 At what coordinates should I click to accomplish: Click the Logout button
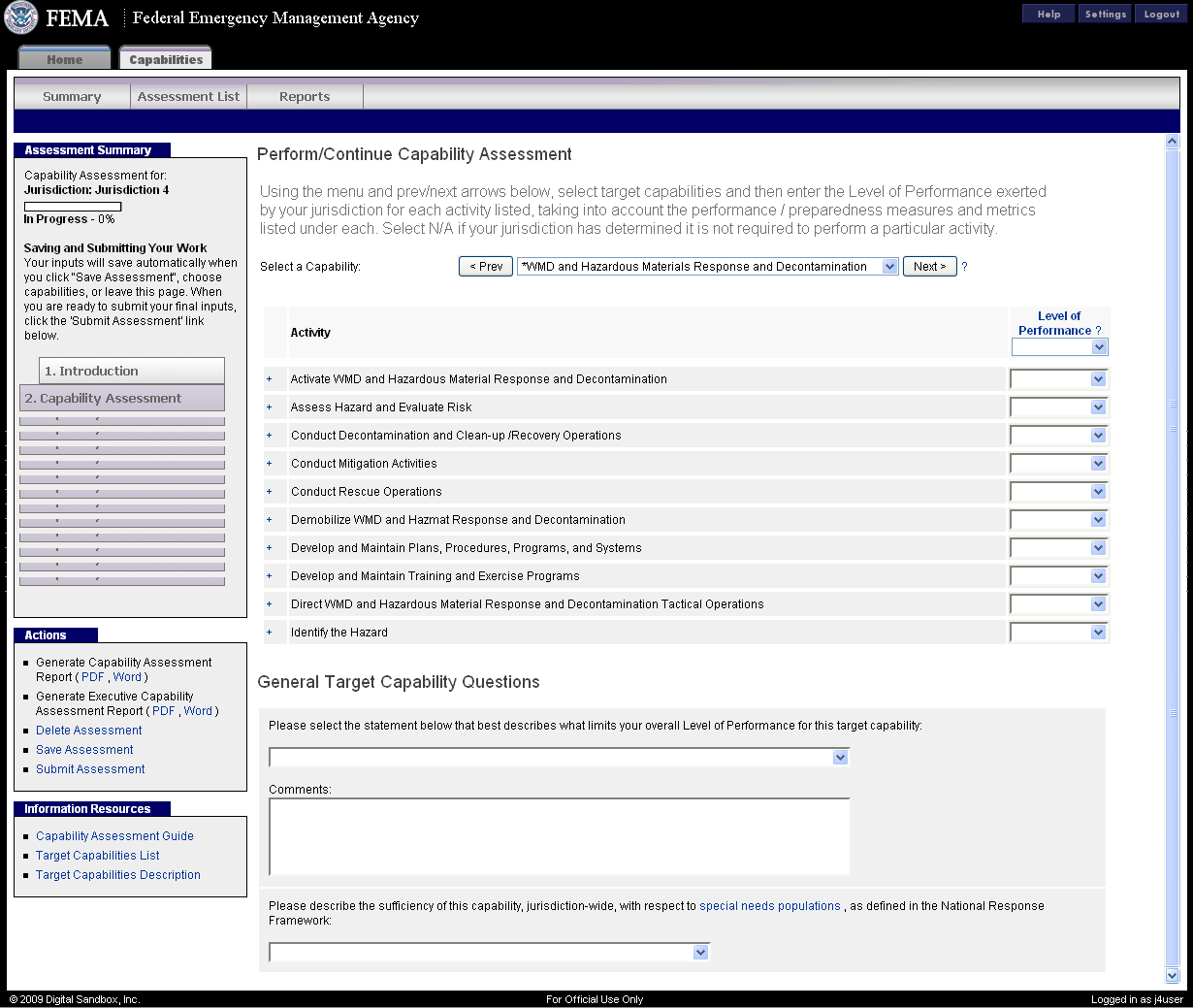[x=1161, y=14]
